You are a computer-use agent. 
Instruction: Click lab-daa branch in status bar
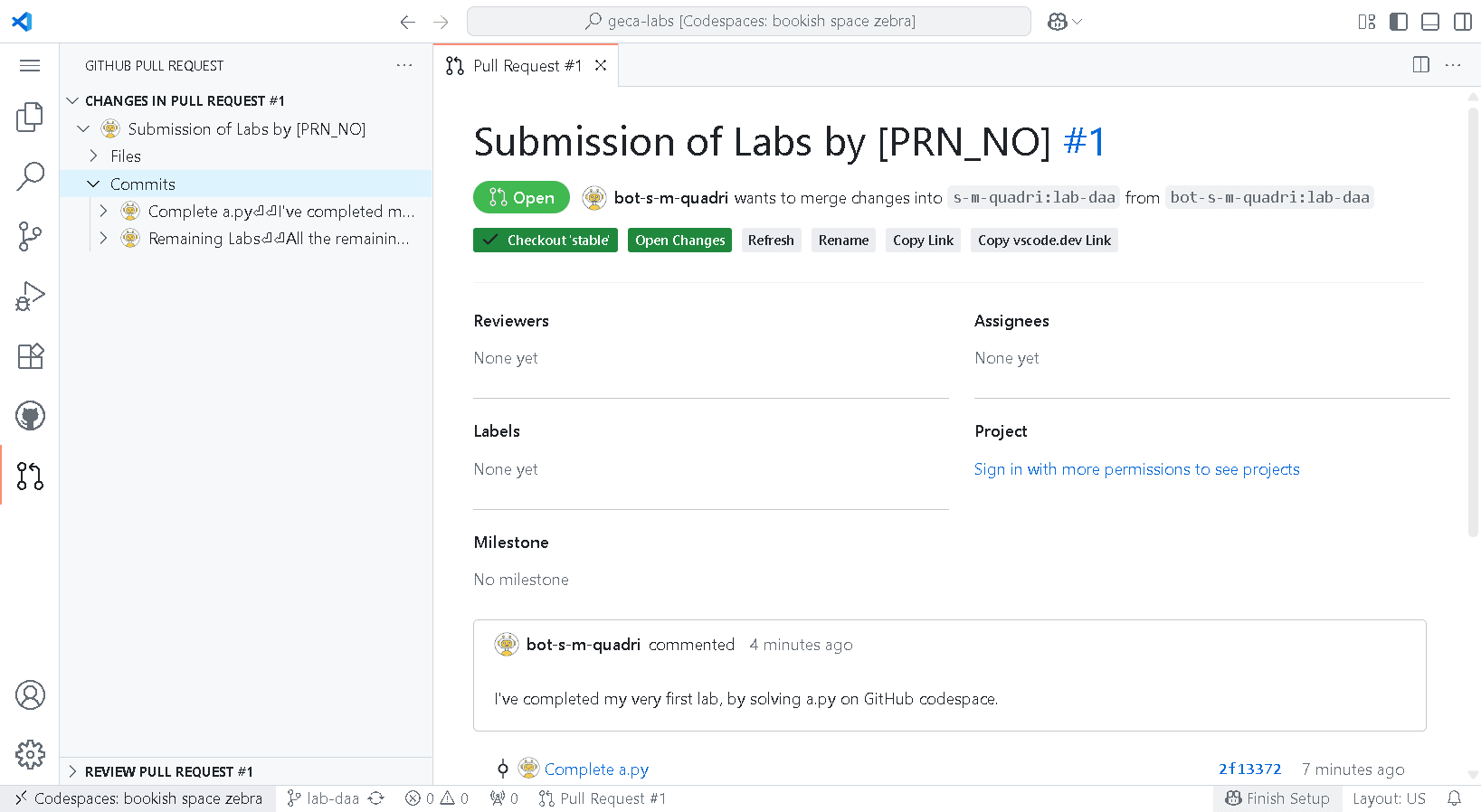(x=323, y=798)
